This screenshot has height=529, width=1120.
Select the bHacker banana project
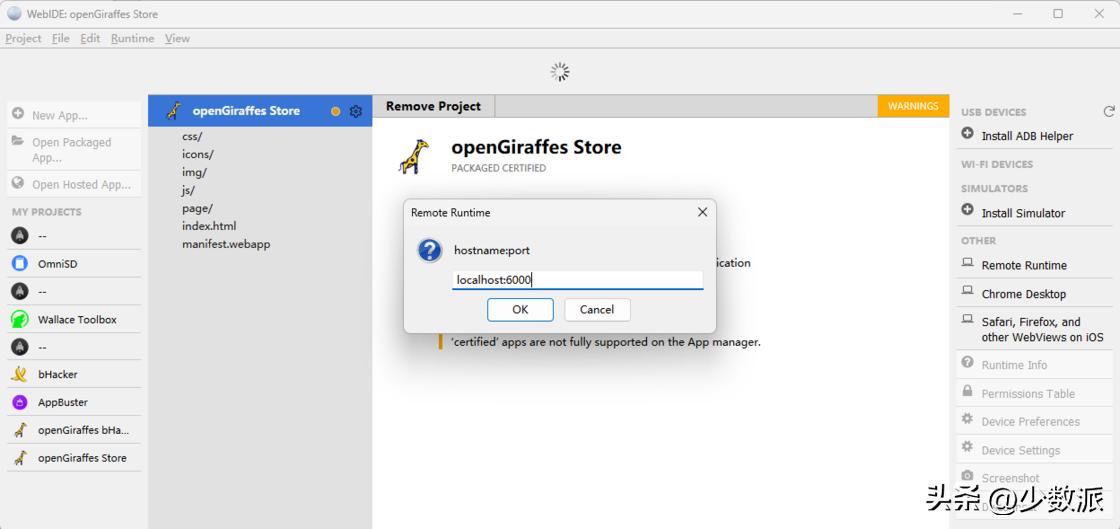57,374
